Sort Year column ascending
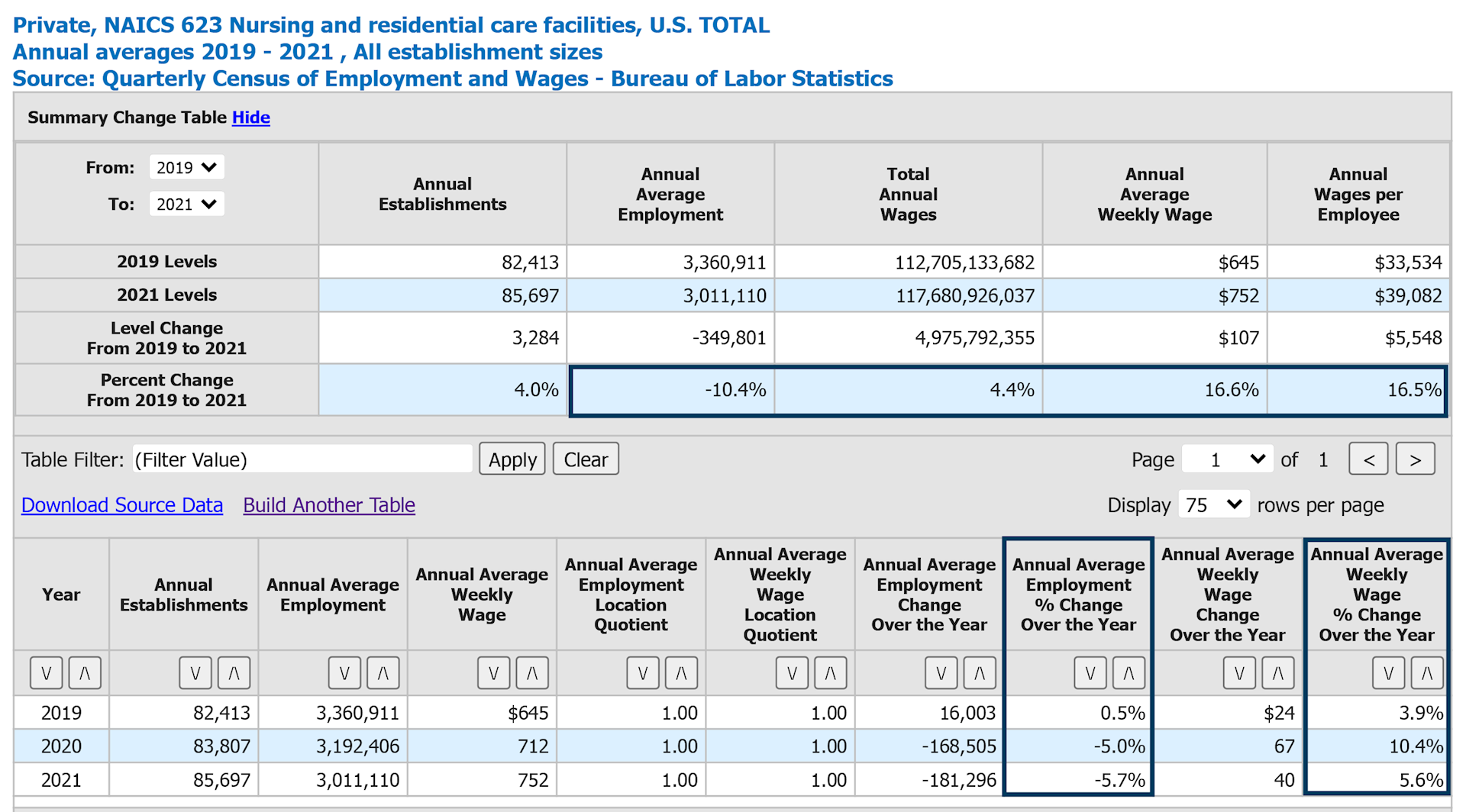The image size is (1466, 812). [x=85, y=672]
